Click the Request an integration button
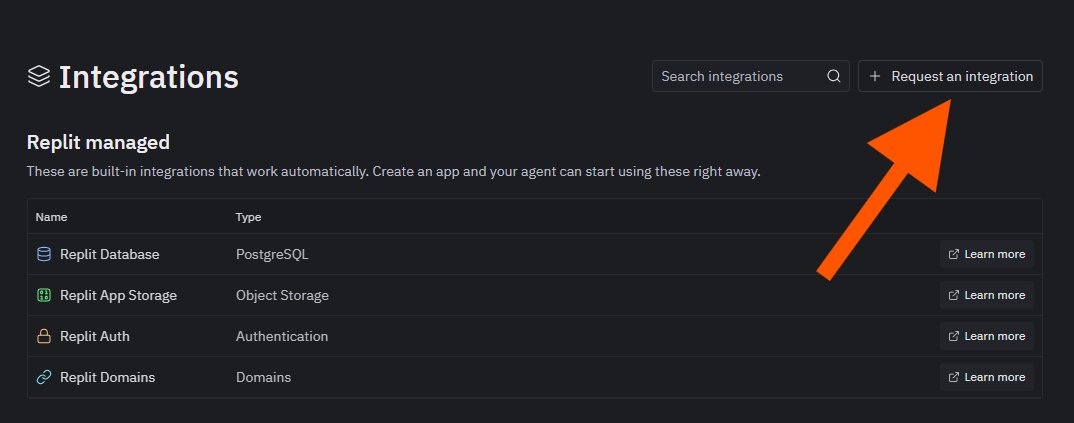 pos(950,76)
